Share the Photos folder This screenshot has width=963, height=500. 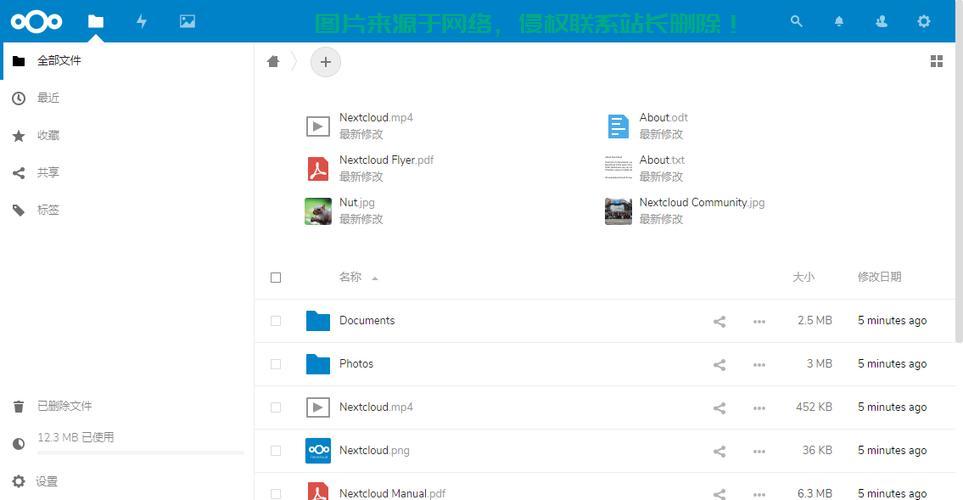click(x=719, y=365)
